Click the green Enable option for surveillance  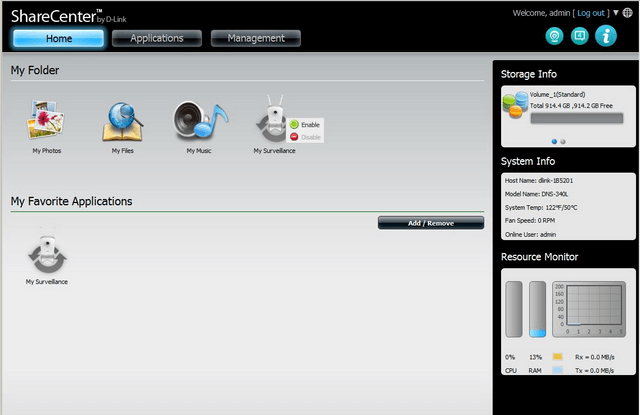pos(305,124)
